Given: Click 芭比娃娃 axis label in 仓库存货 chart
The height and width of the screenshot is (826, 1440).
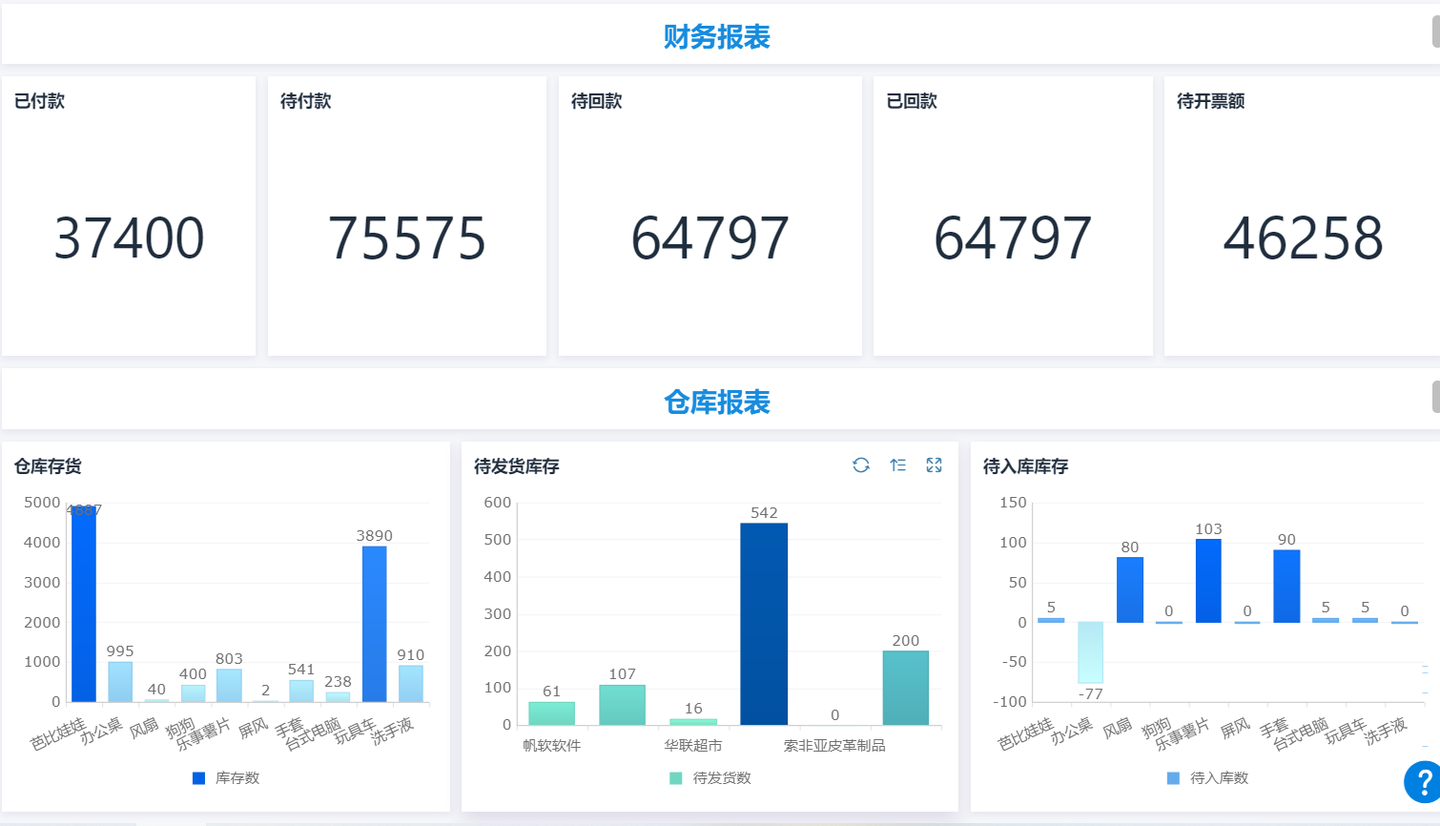Looking at the screenshot, I should pyautogui.click(x=60, y=733).
